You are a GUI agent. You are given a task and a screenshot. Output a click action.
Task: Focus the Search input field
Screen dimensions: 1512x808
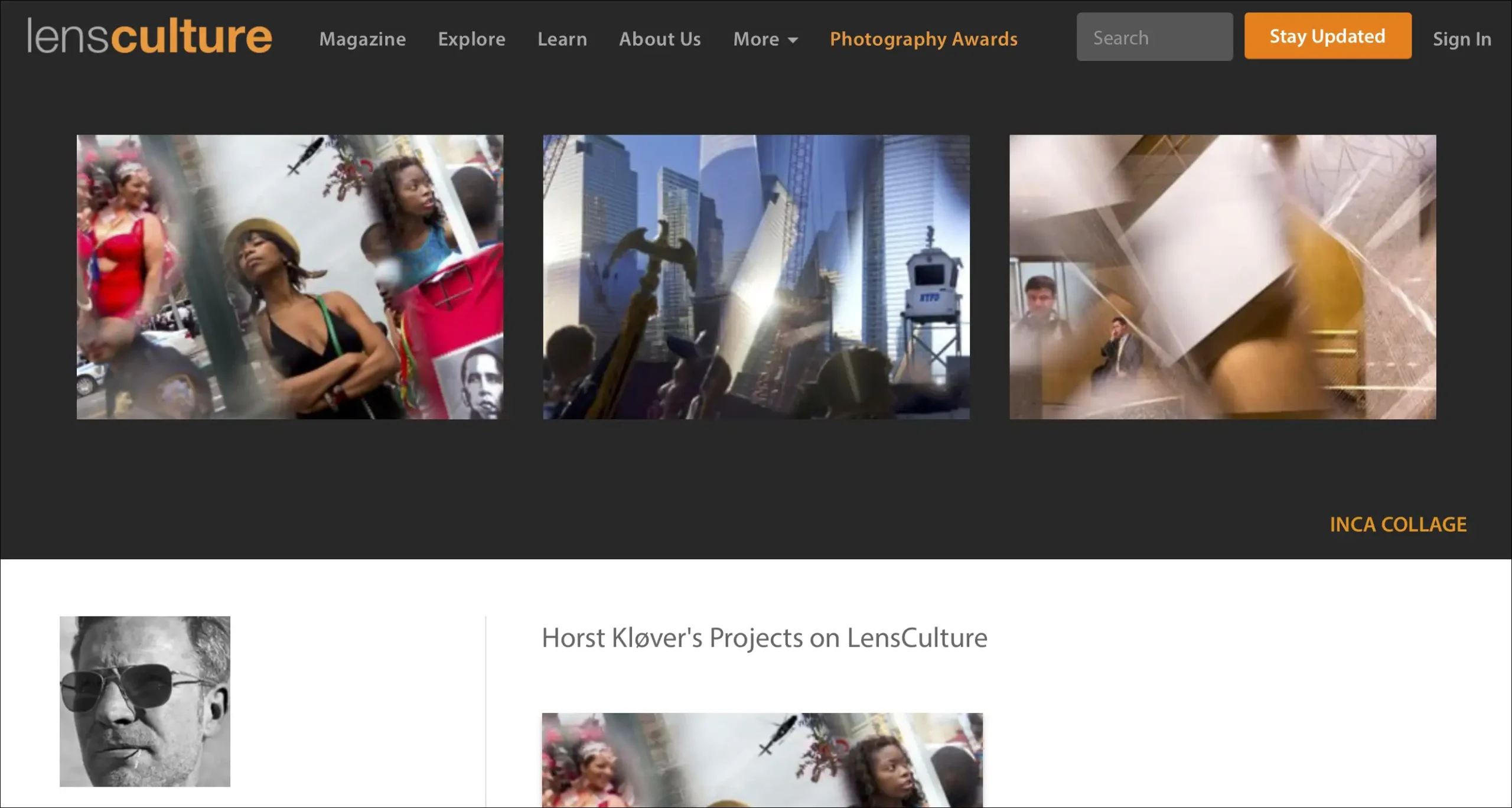[1153, 37]
